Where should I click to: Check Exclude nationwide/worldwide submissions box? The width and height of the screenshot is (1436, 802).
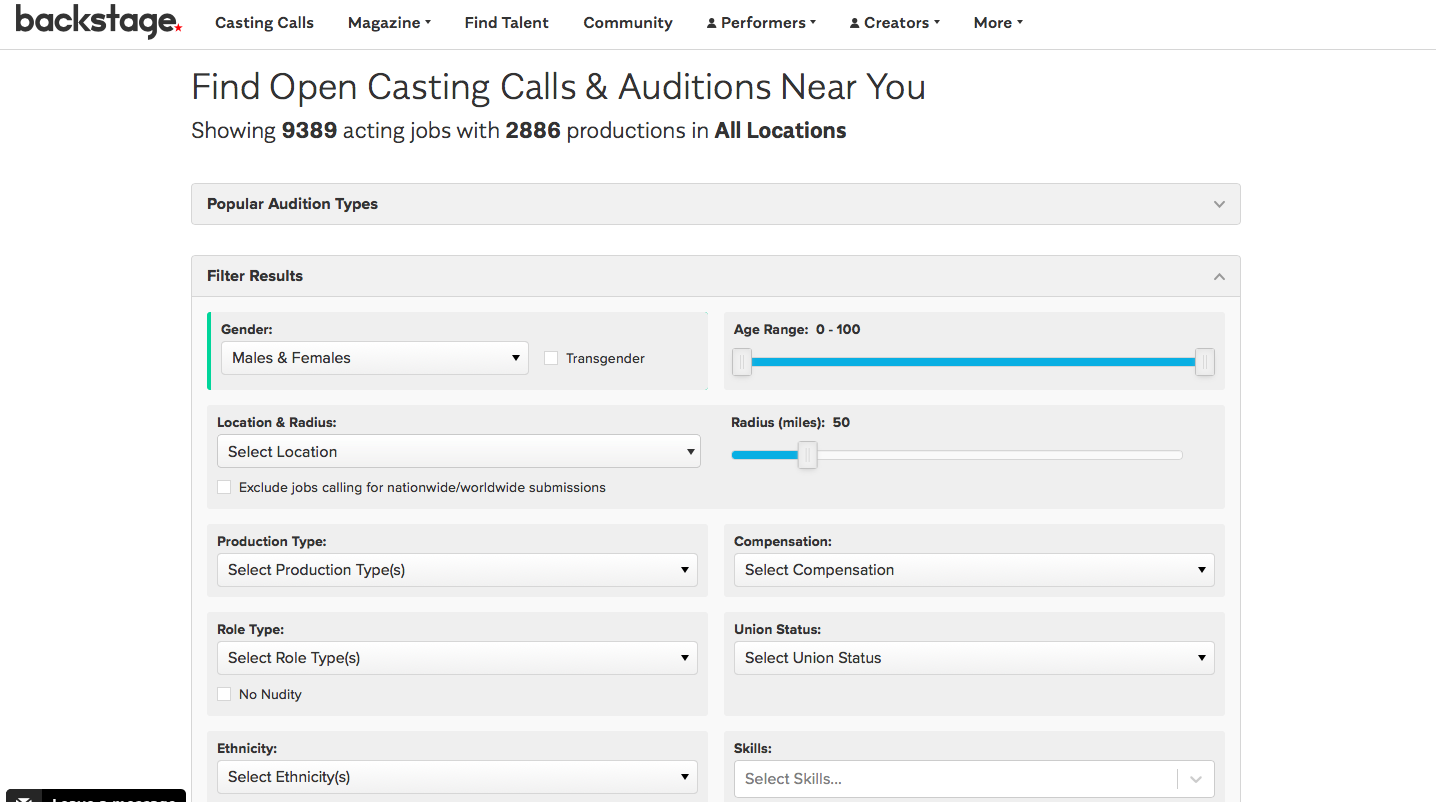(224, 488)
